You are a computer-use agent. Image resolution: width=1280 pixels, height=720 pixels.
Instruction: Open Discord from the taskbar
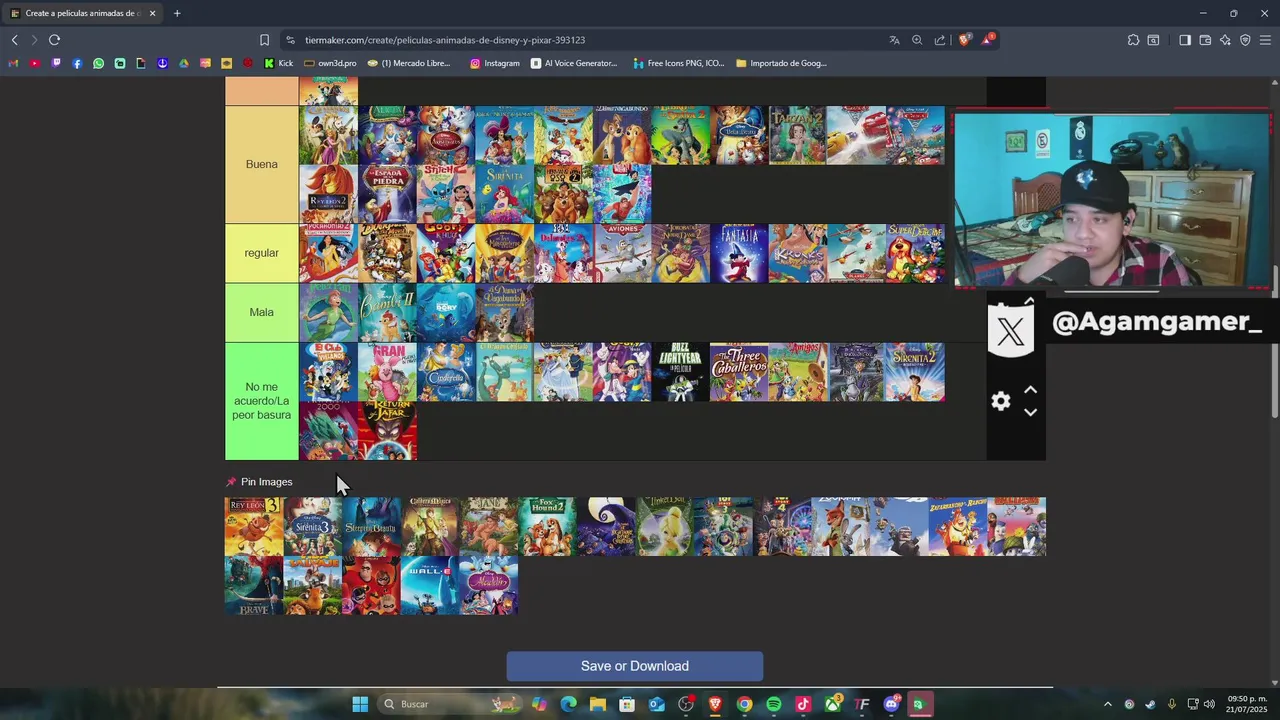point(891,704)
